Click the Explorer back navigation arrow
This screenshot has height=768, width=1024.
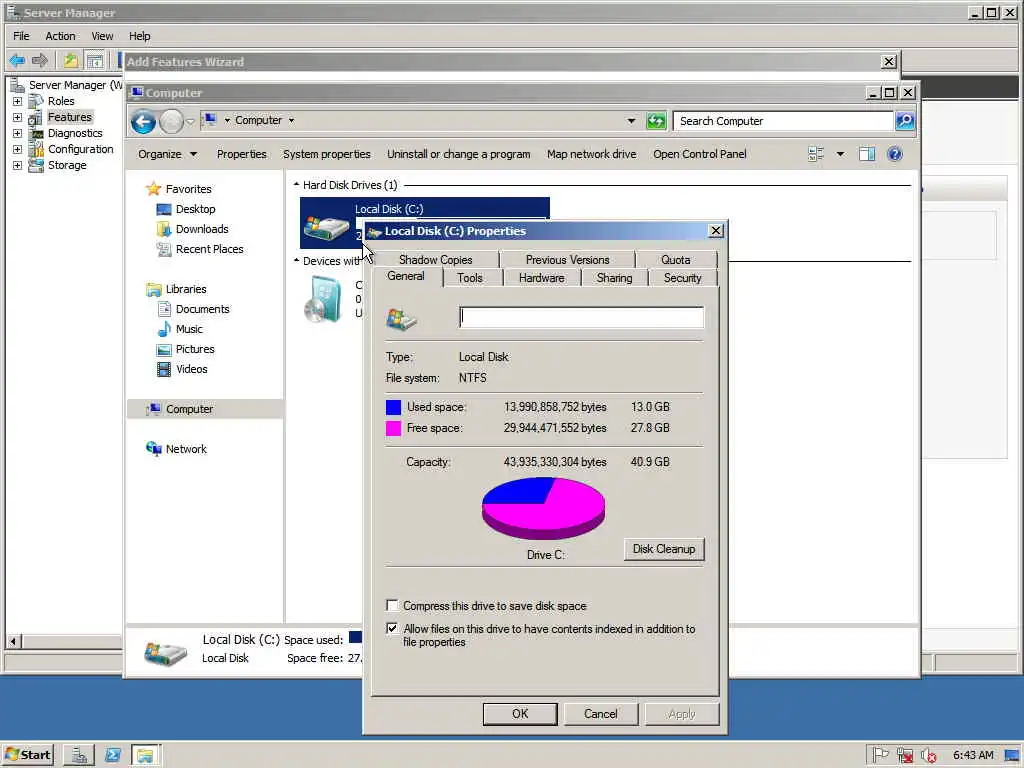pyautogui.click(x=143, y=121)
